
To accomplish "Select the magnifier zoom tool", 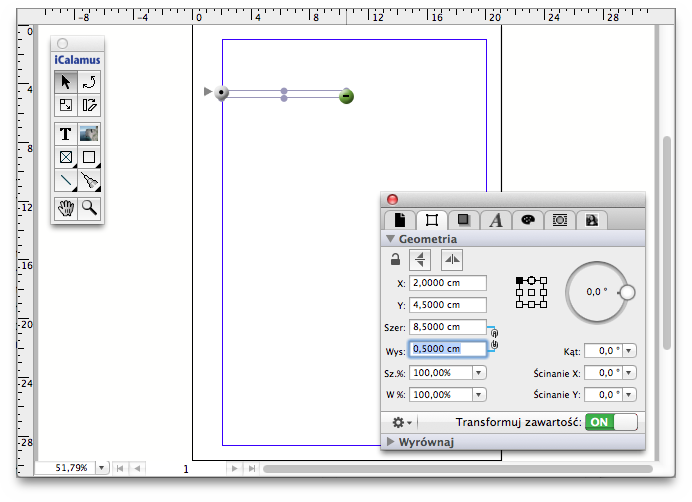I will tap(89, 208).
